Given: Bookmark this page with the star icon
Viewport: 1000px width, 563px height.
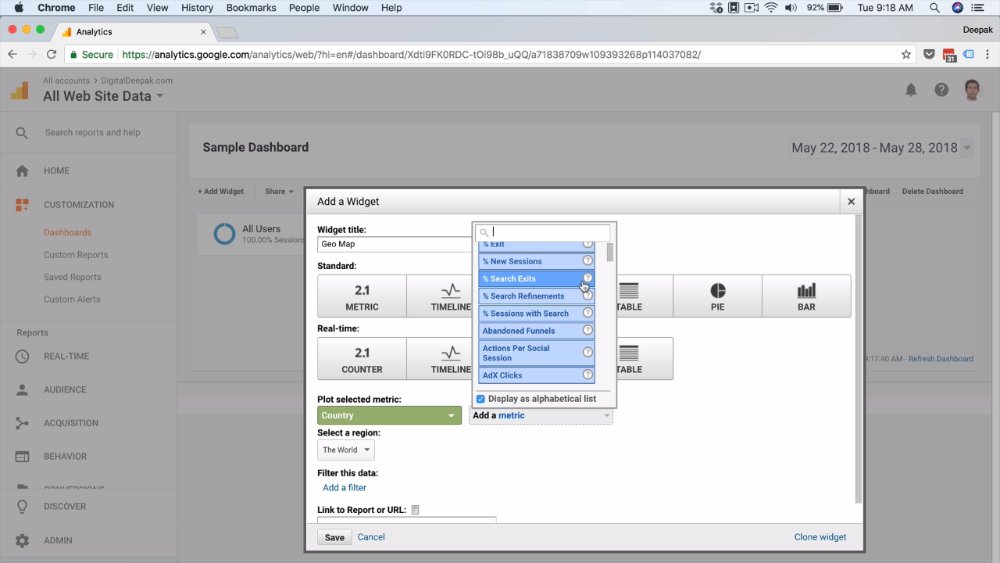Looking at the screenshot, I should pyautogui.click(x=906, y=55).
